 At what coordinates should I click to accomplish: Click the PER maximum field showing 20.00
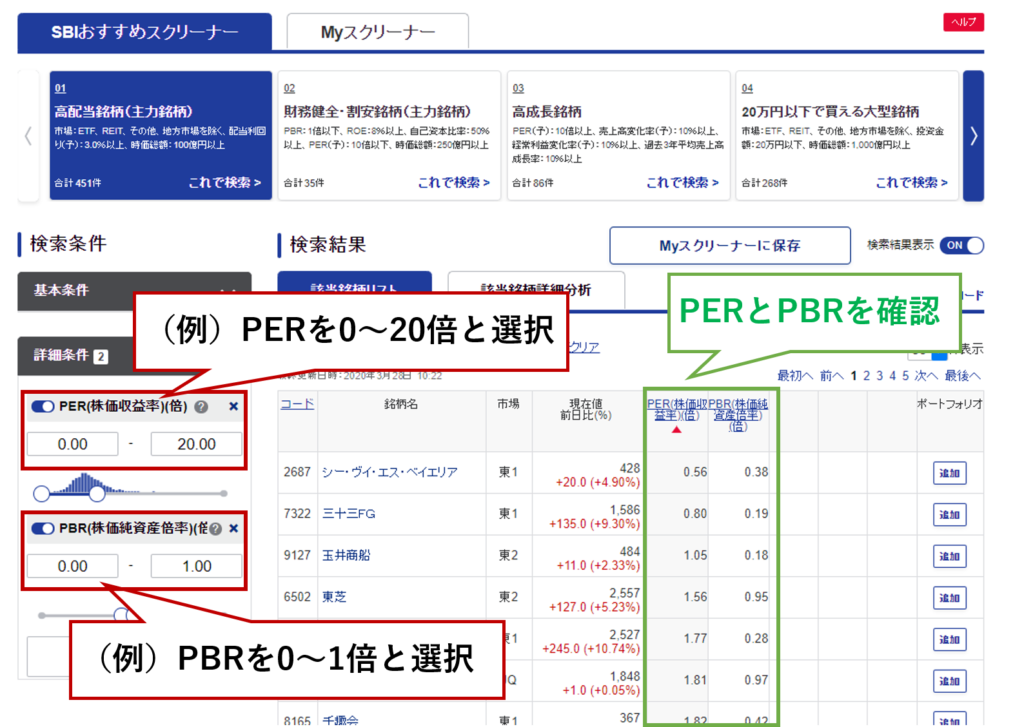pyautogui.click(x=196, y=444)
